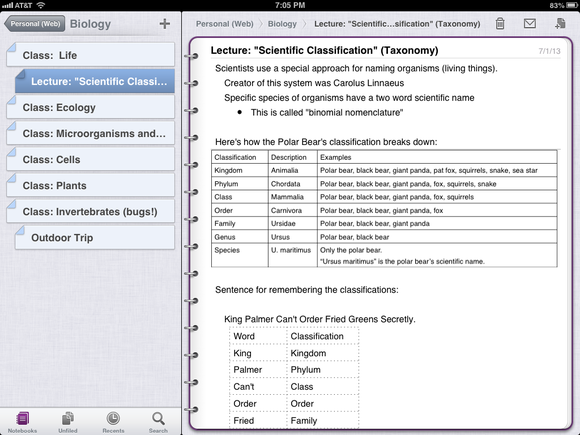Check the battery status at 83%
The width and height of the screenshot is (580, 435).
pos(563,5)
